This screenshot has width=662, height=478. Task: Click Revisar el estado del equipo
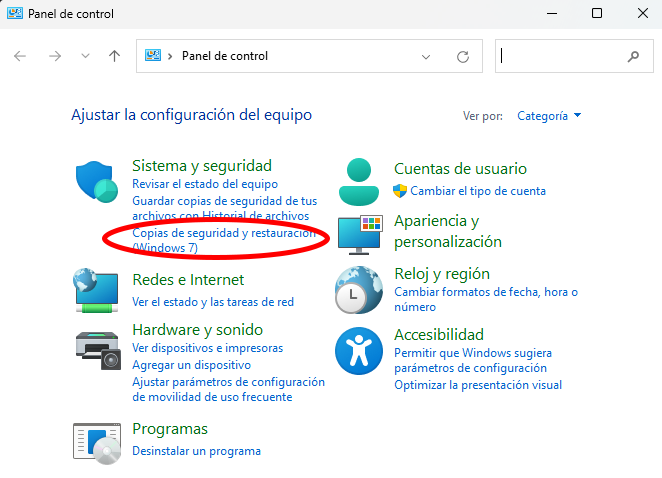(x=205, y=184)
